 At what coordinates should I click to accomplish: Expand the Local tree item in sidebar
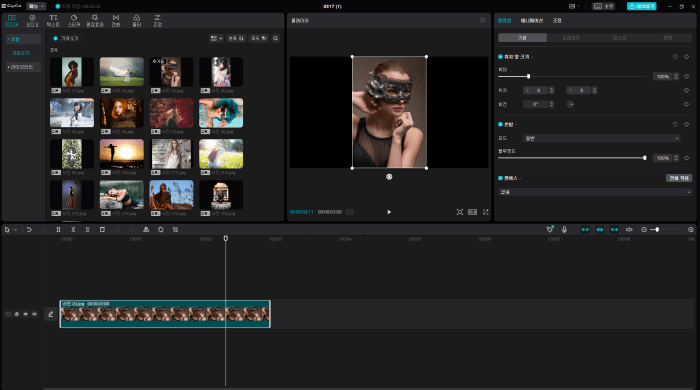click(23, 39)
